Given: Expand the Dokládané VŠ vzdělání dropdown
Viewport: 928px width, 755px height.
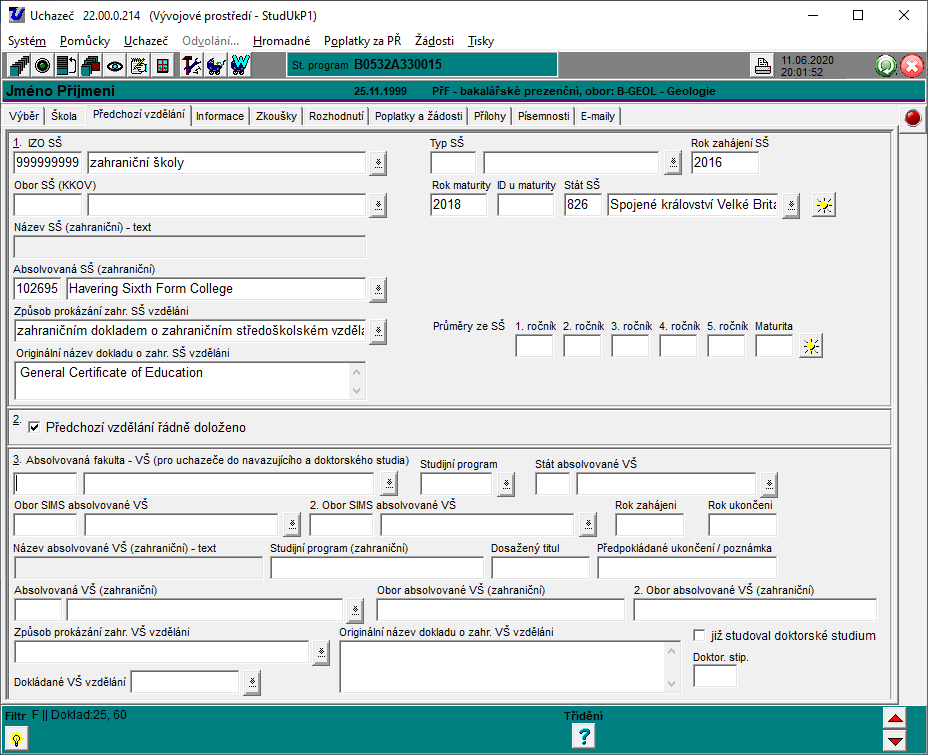Looking at the screenshot, I should [x=252, y=682].
